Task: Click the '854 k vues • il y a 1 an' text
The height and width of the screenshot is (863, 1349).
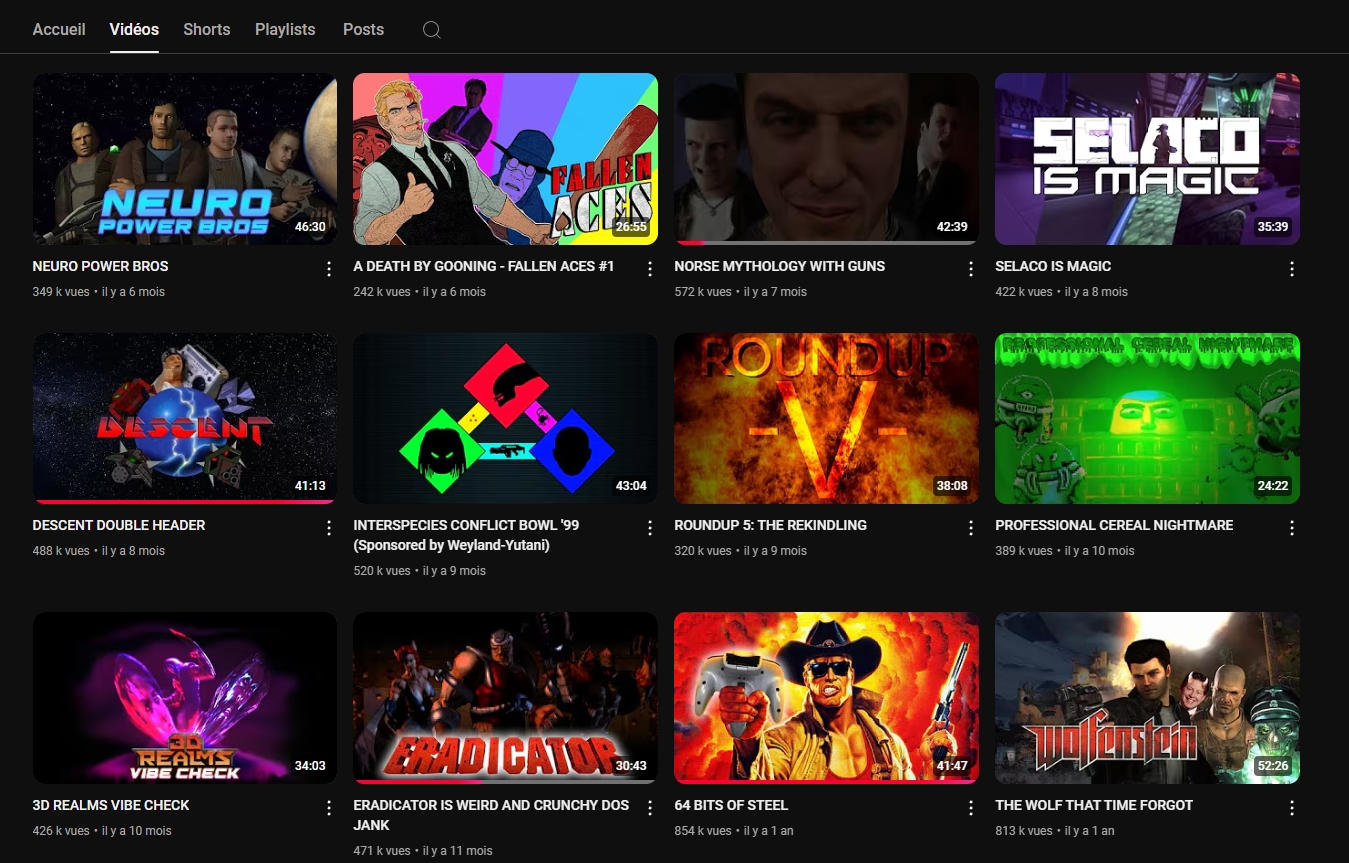Action: (734, 831)
